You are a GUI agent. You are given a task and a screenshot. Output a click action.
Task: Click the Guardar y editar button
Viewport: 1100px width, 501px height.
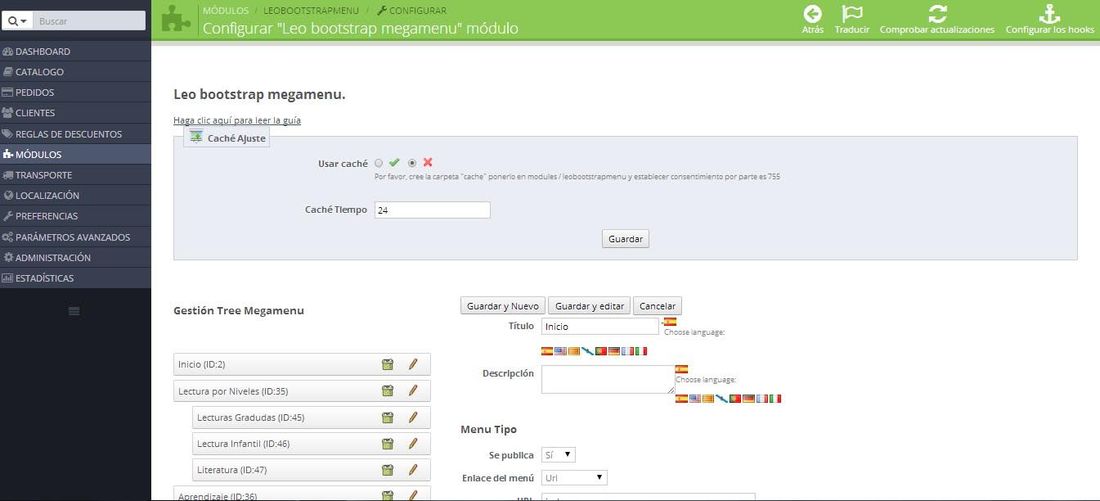coord(589,306)
